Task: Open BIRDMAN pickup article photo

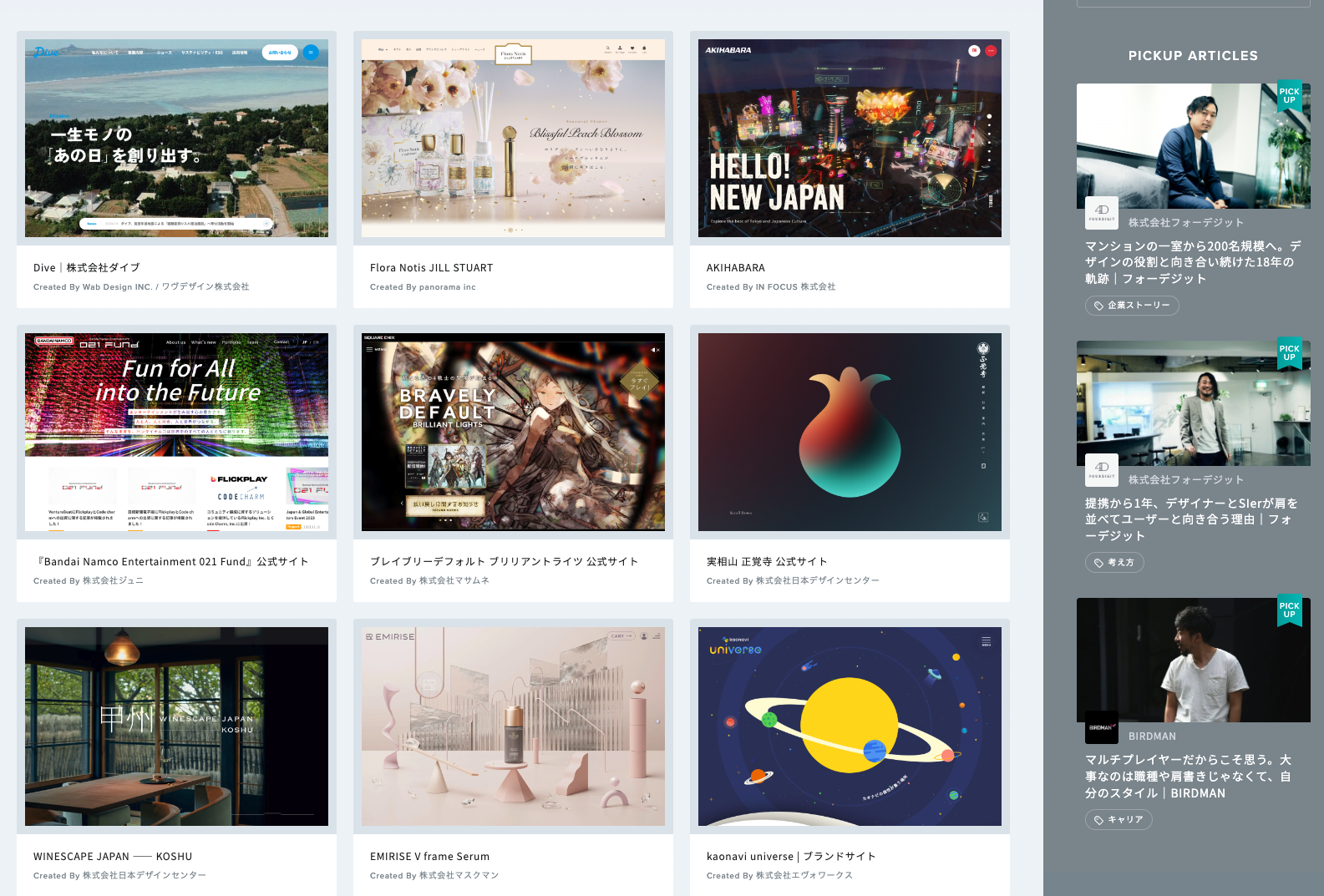Action: click(x=1193, y=660)
